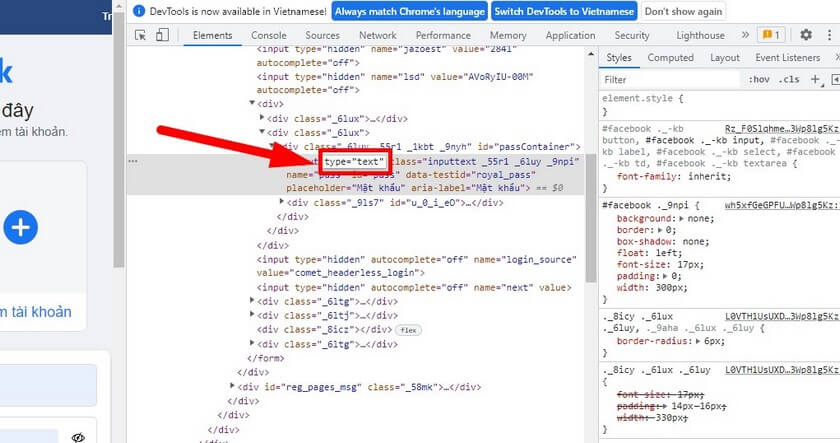Image resolution: width=840 pixels, height=443 pixels.
Task: Click the warnings issue counter badge
Action: tap(771, 35)
